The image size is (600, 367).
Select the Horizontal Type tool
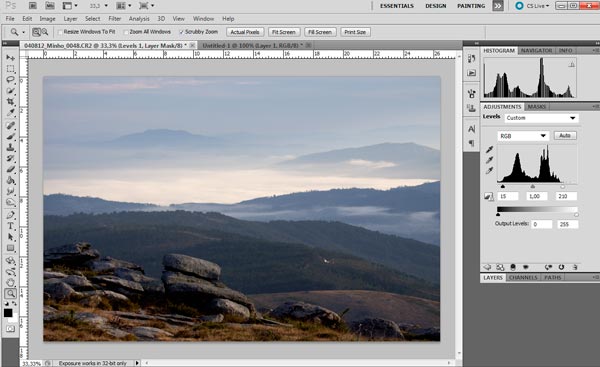[10, 226]
